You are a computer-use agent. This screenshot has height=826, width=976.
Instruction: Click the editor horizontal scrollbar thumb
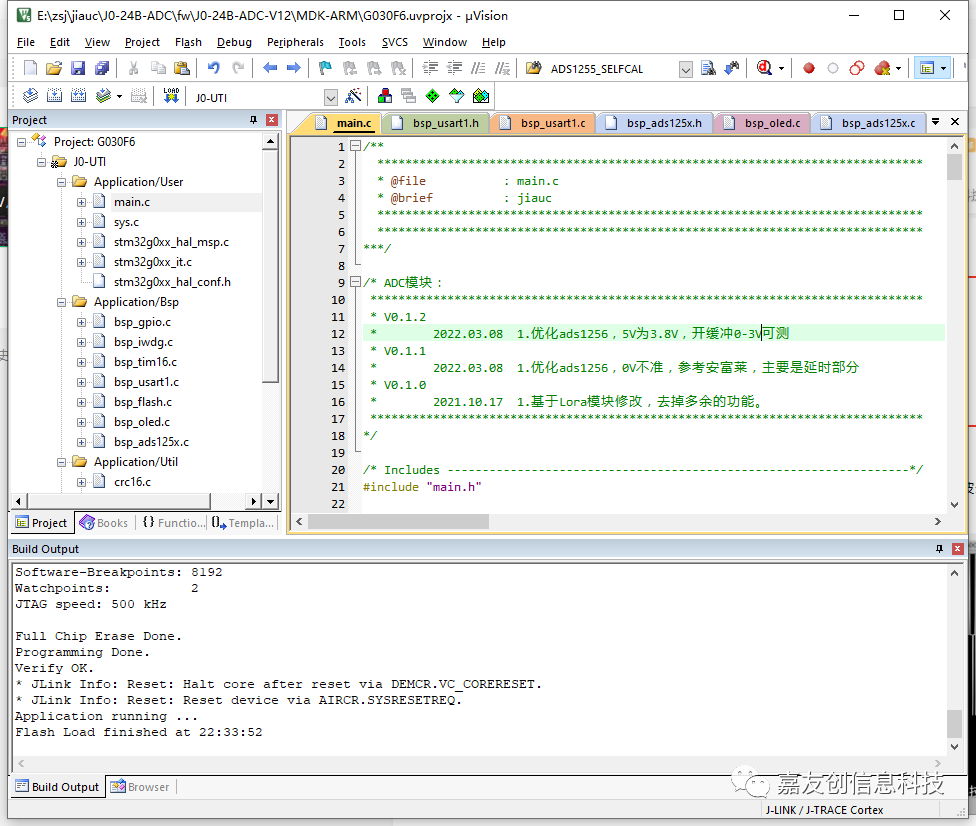pos(398,522)
